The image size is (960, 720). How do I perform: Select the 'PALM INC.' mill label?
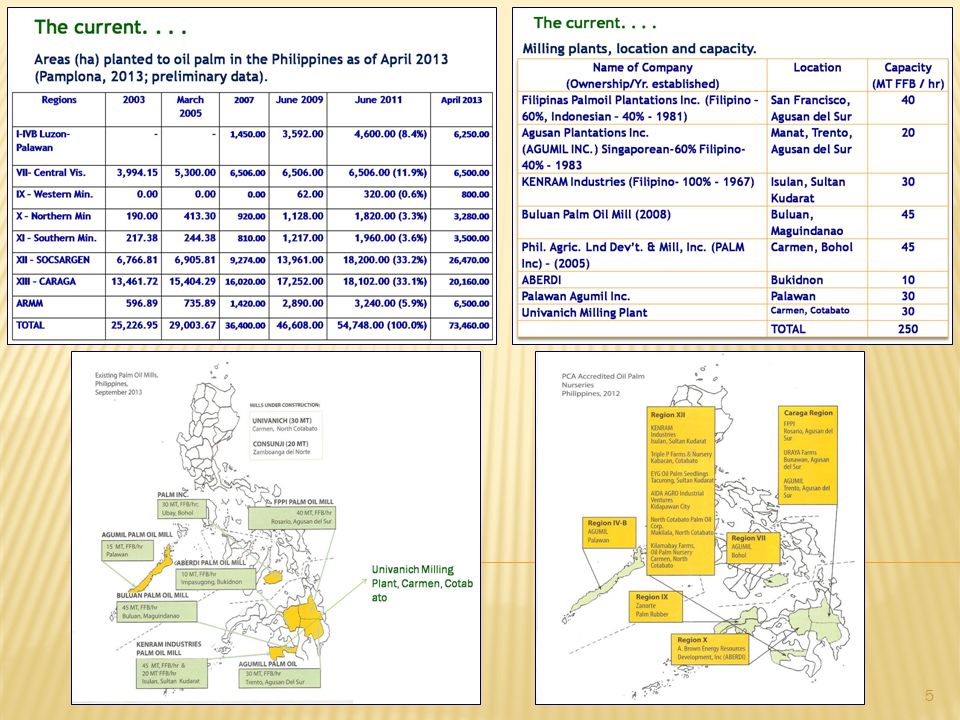[173, 494]
